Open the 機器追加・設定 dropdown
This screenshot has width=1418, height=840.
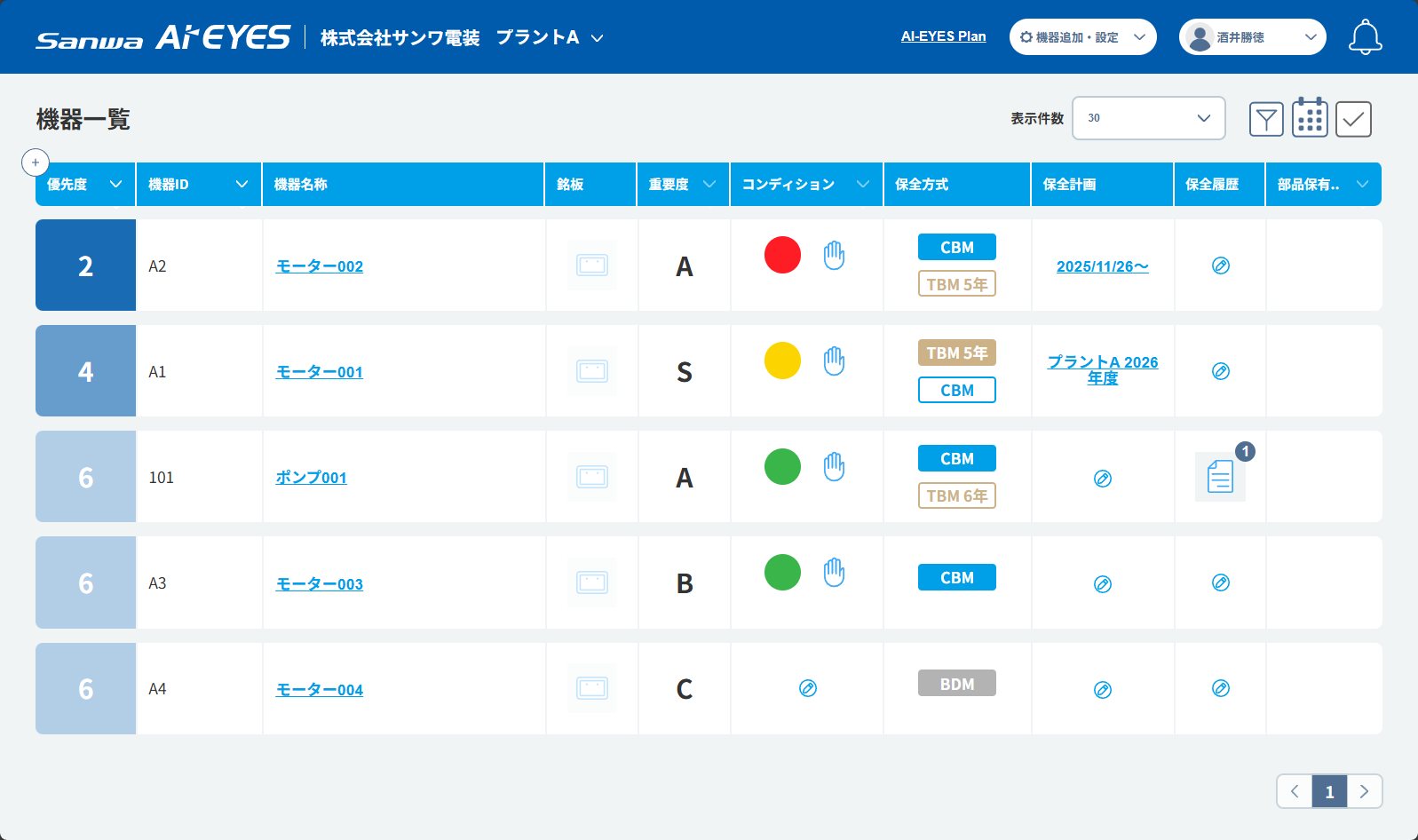pos(1082,37)
